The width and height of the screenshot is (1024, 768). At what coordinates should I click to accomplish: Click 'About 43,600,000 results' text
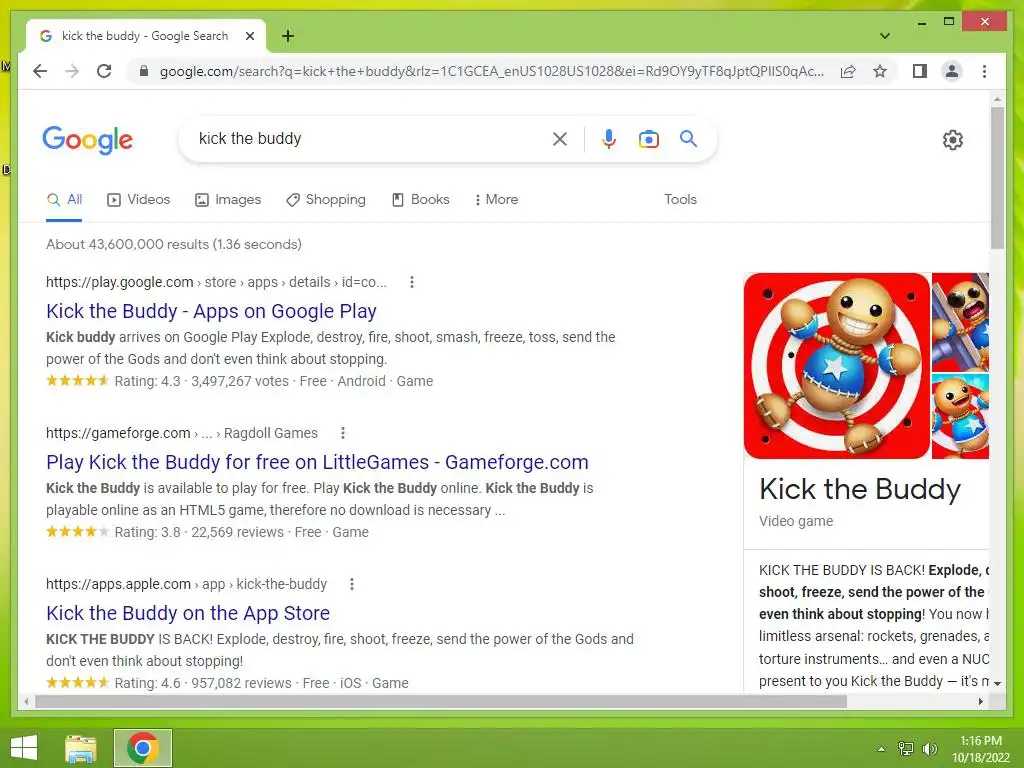(174, 244)
